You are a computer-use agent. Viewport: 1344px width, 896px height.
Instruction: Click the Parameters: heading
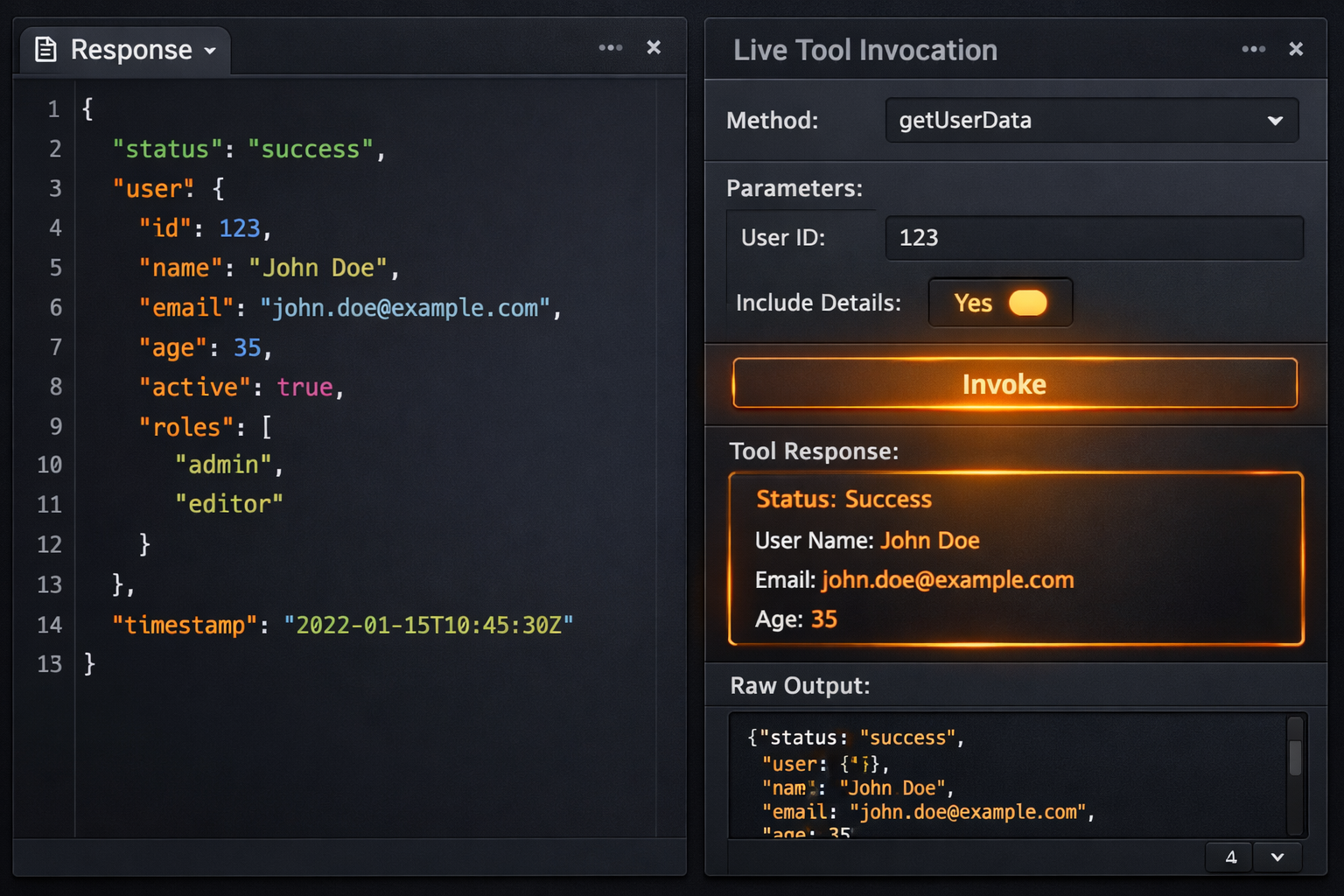click(794, 188)
